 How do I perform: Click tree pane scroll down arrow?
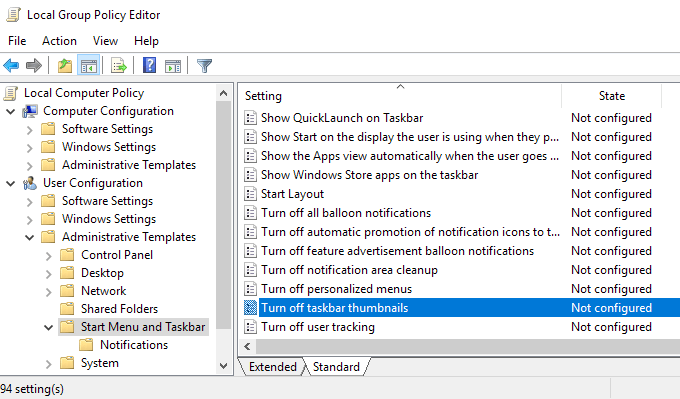[224, 366]
